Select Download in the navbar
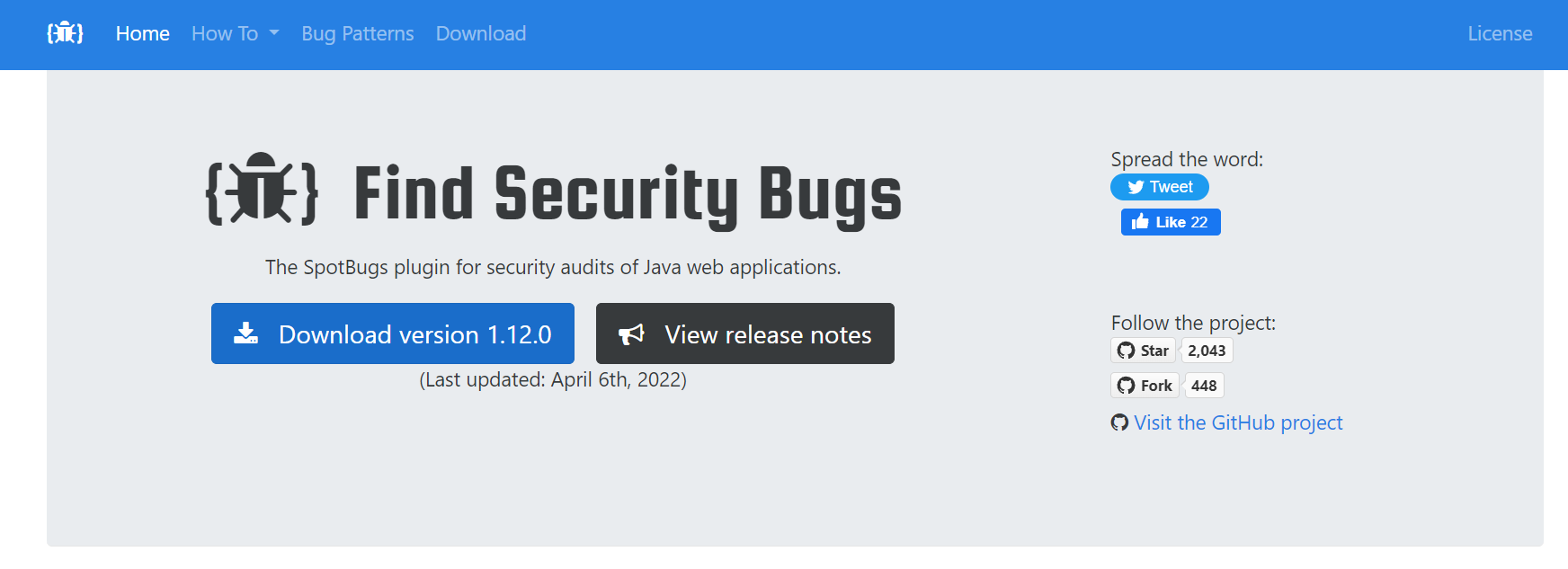The height and width of the screenshot is (569, 1568). (x=481, y=34)
